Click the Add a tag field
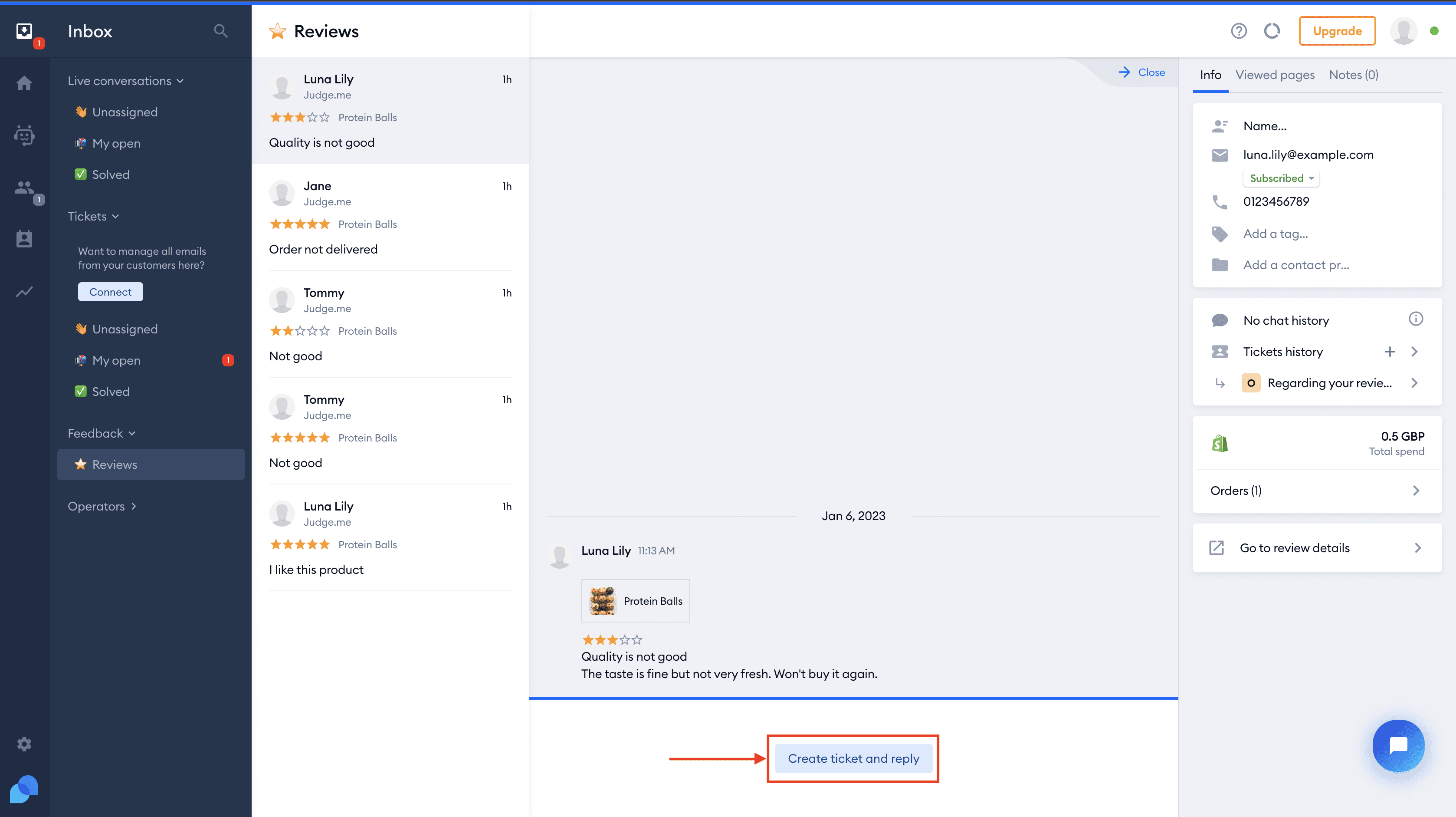Viewport: 1456px width, 817px height. click(x=1275, y=234)
